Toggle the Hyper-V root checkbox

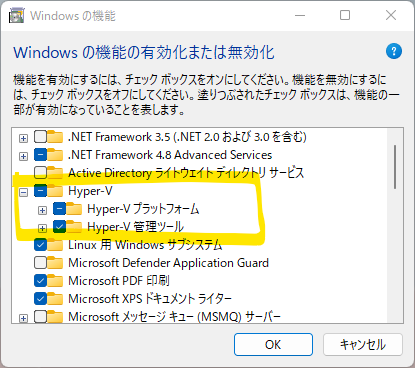[40, 191]
